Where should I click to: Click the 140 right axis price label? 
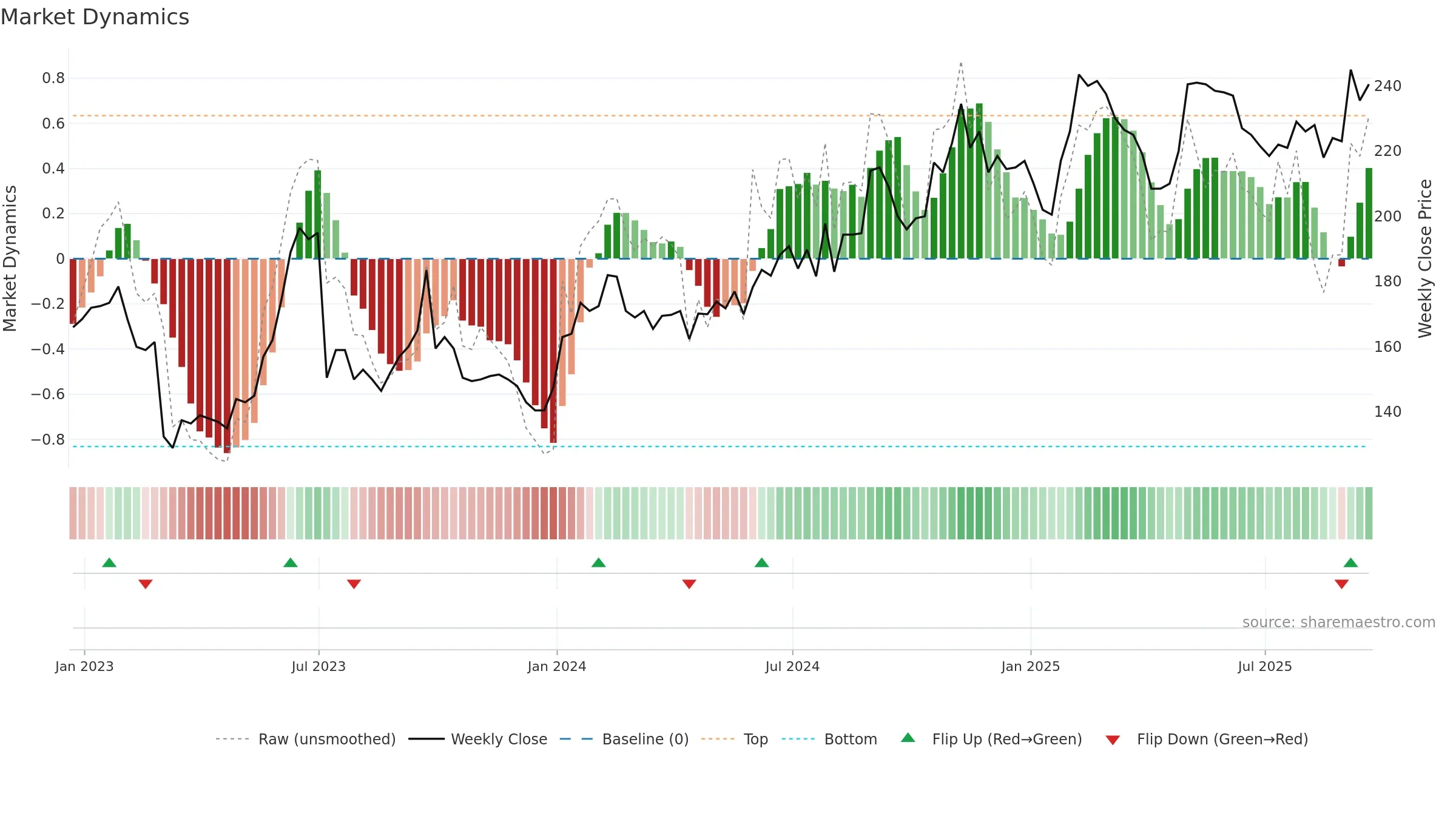[x=1388, y=411]
